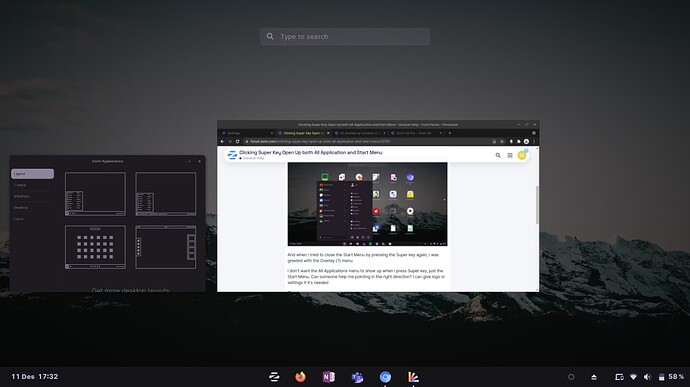Click the Chromium page vertical scrollbar
This screenshot has width=690, height=387.
(537, 205)
